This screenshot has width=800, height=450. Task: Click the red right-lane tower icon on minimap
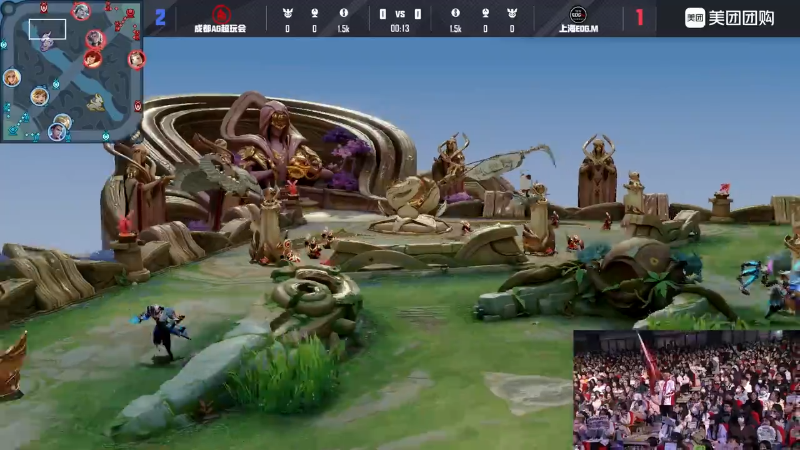coord(138,106)
